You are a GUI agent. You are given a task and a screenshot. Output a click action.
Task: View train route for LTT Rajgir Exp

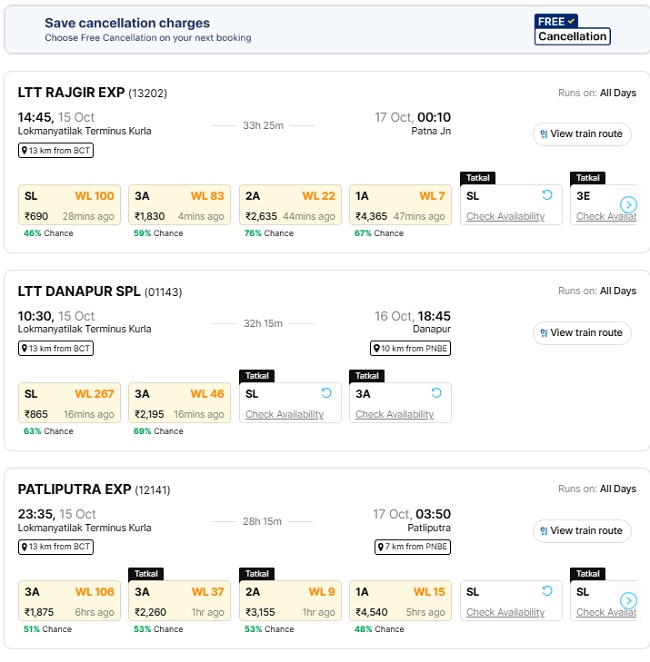pos(581,134)
